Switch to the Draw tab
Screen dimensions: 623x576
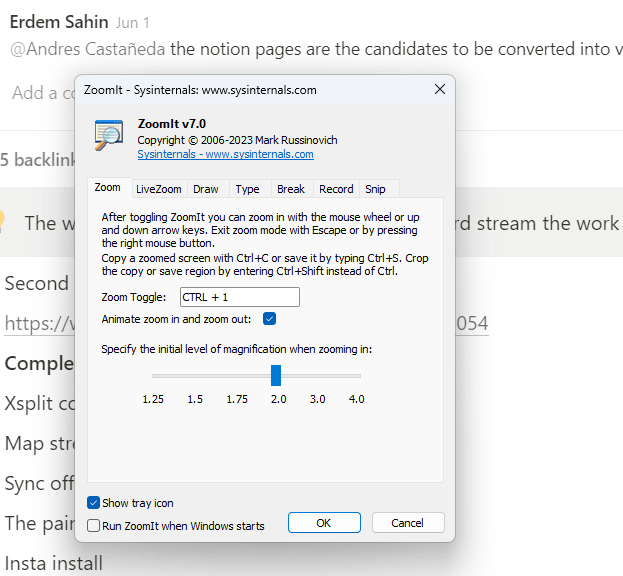click(206, 189)
